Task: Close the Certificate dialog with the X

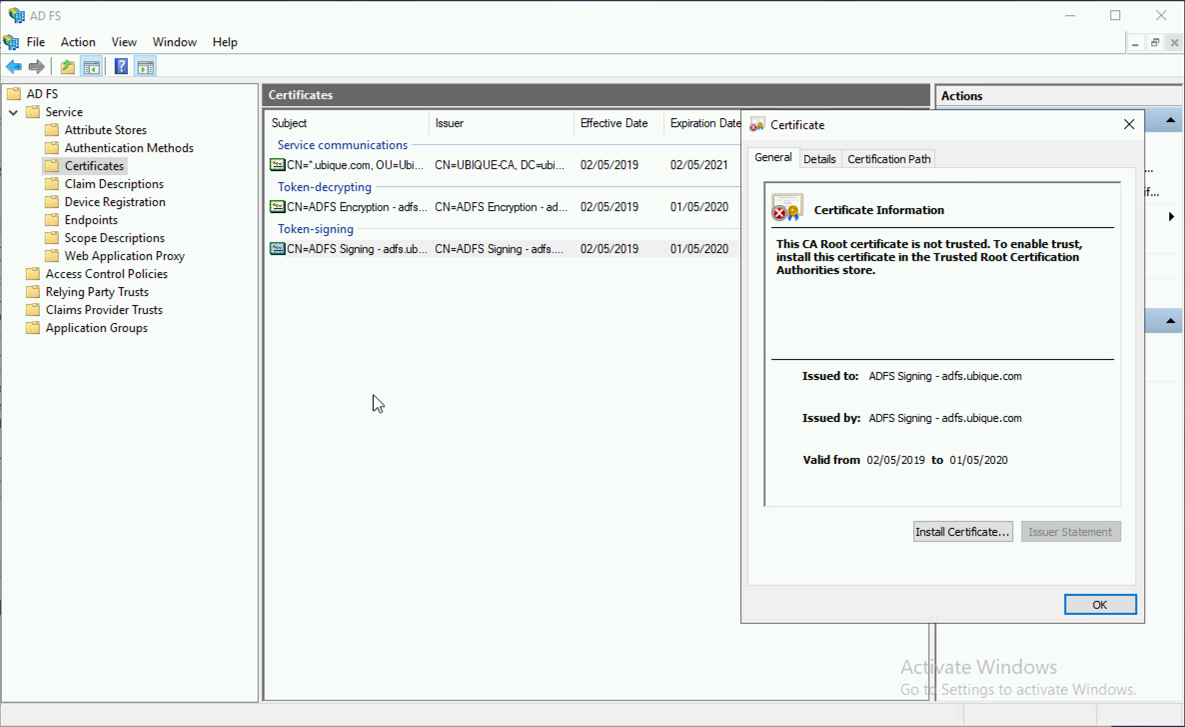Action: [1129, 125]
